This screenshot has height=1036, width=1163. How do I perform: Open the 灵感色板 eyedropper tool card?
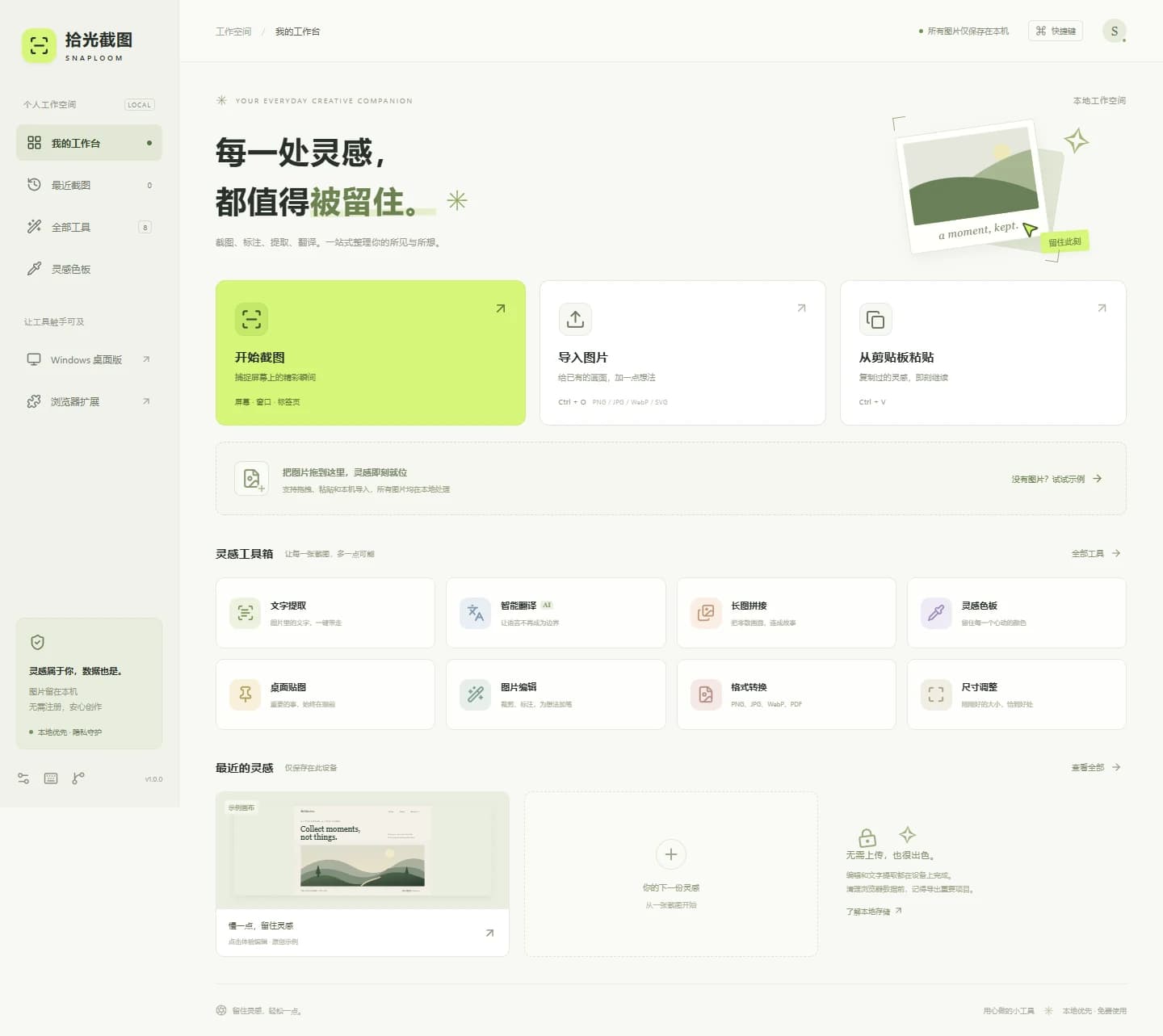[1017, 613]
